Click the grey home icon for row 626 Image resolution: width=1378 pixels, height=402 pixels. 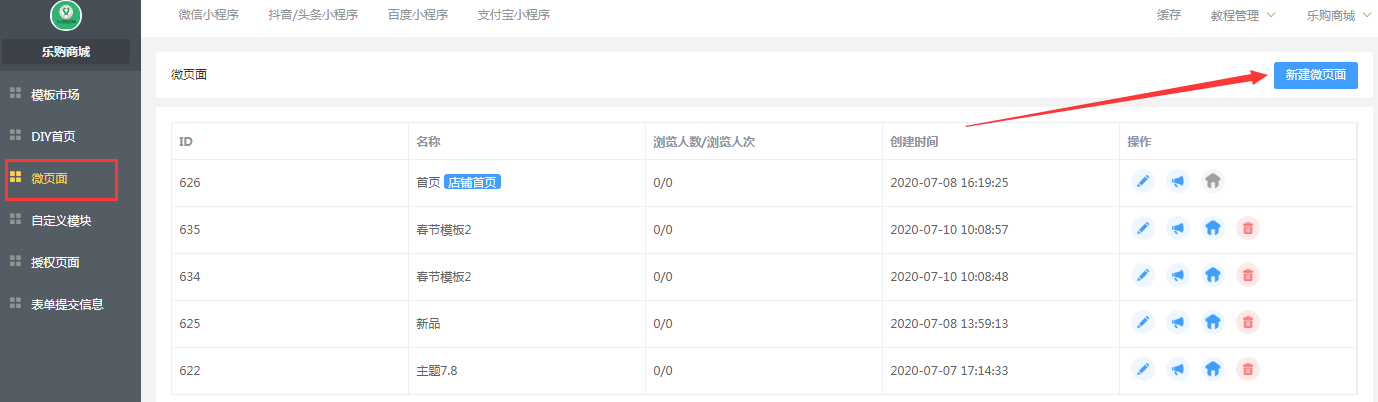click(1213, 182)
